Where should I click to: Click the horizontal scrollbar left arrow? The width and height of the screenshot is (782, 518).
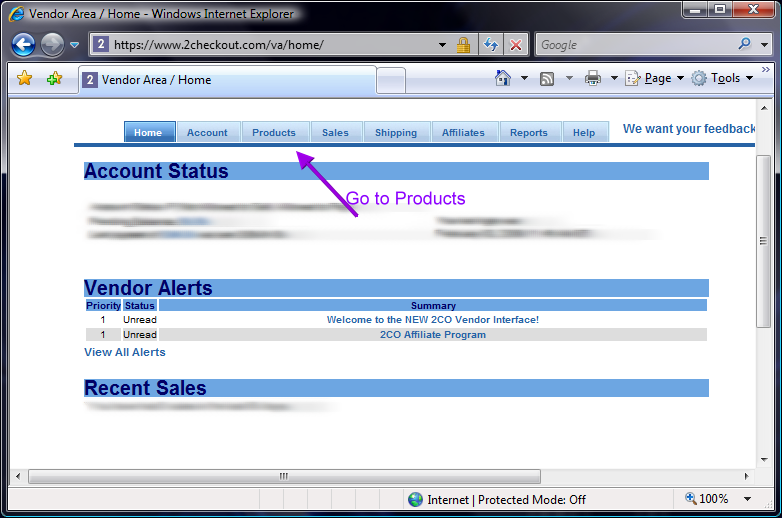[x=18, y=476]
